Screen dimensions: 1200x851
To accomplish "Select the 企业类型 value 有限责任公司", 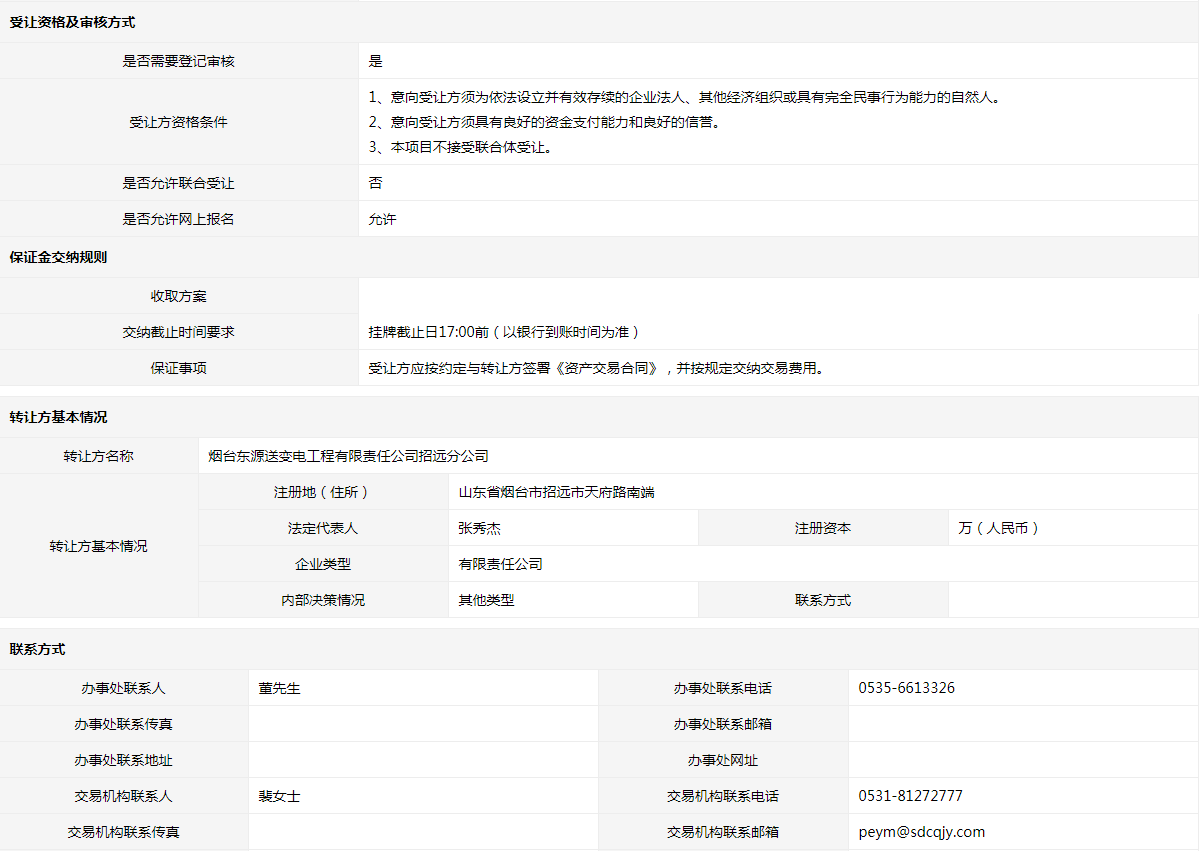I will point(500,564).
